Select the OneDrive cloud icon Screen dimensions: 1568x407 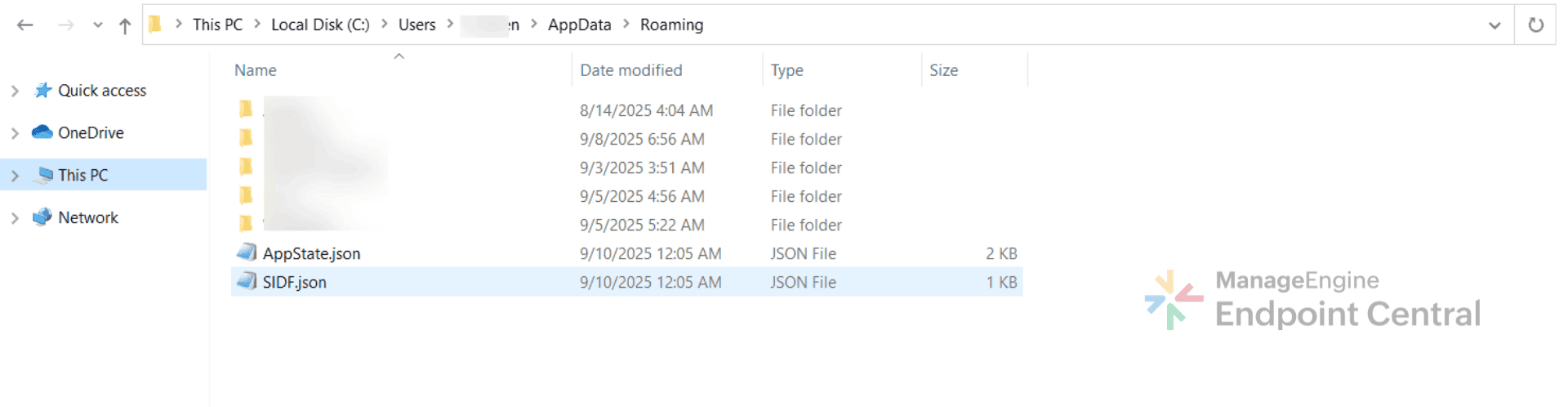(42, 132)
